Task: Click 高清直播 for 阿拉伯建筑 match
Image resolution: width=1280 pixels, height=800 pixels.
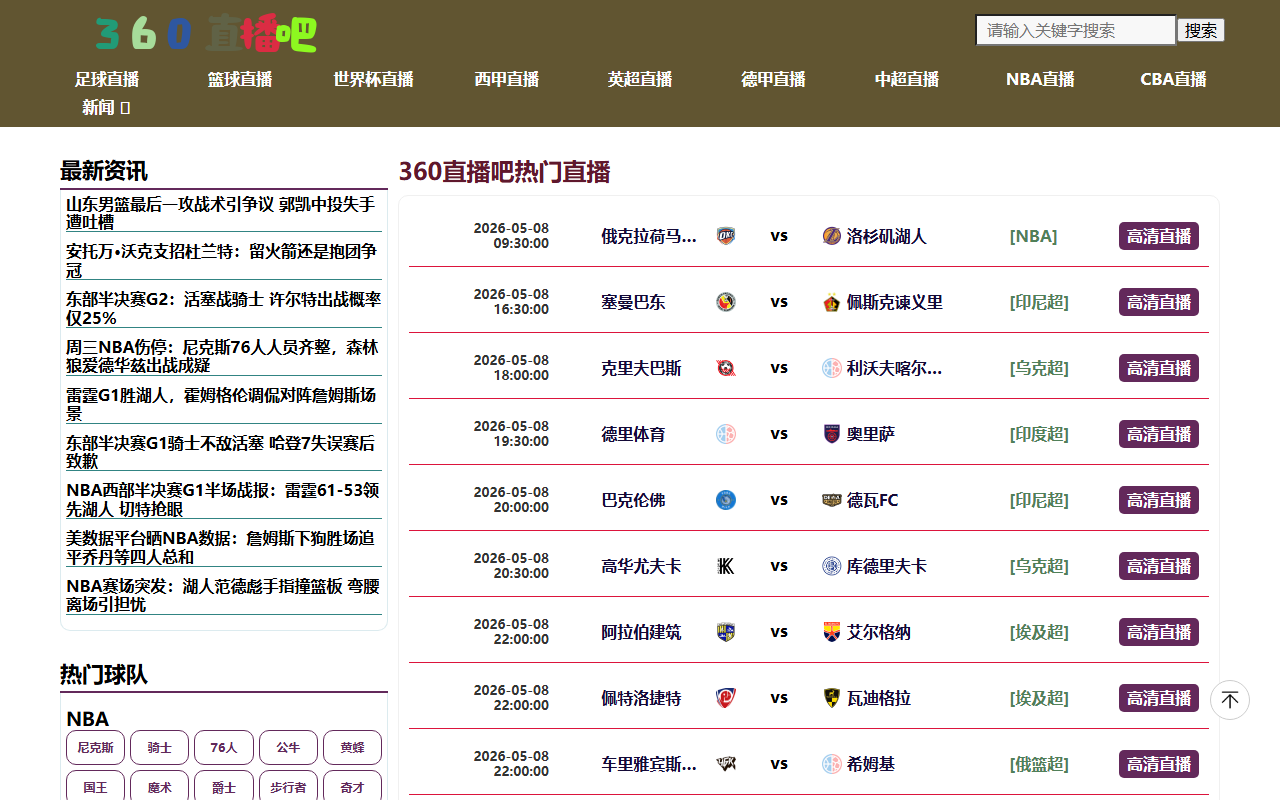Action: tap(1159, 632)
